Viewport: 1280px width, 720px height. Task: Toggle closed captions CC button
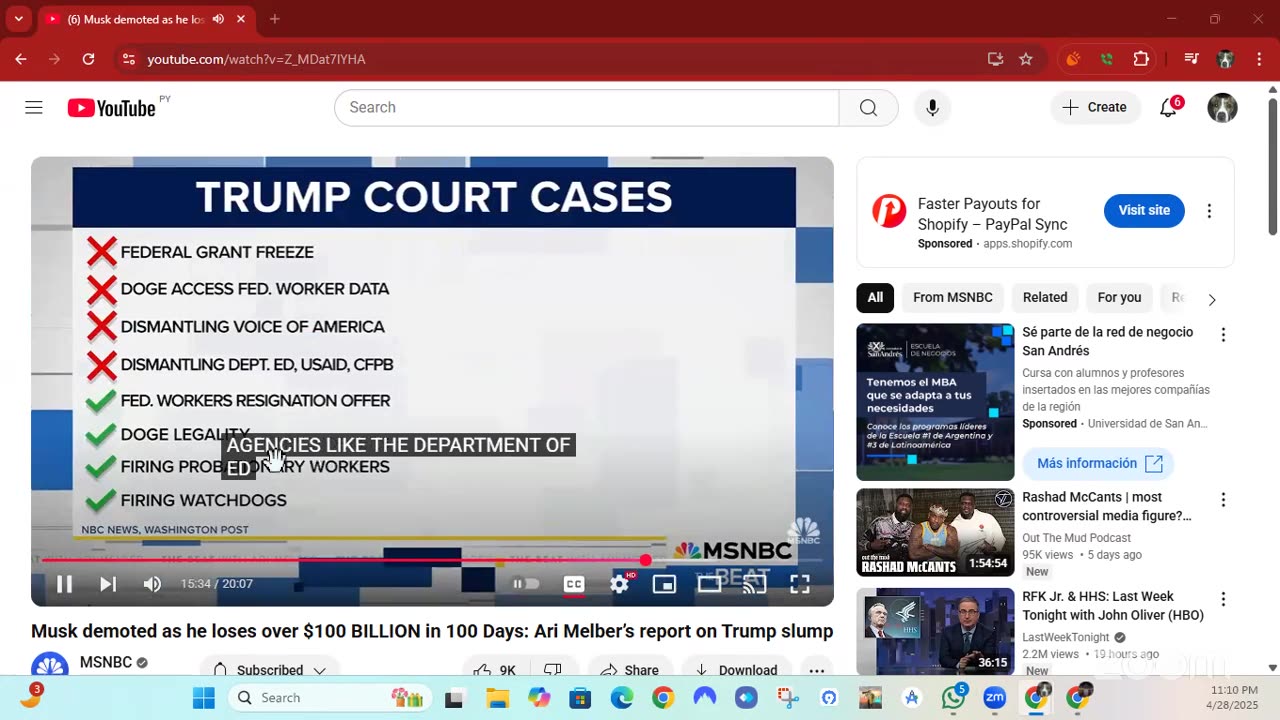[x=574, y=584]
